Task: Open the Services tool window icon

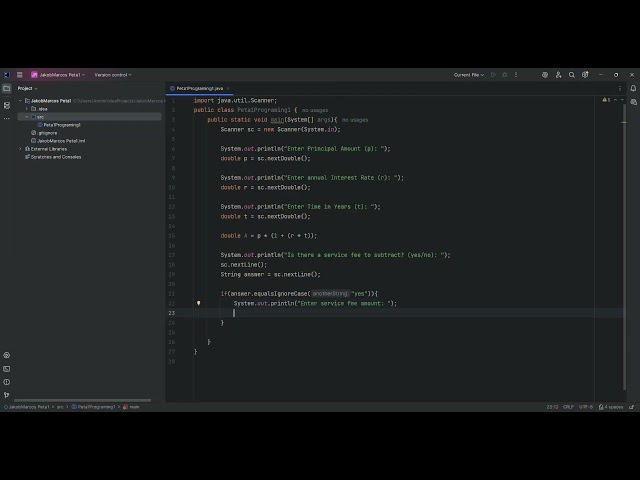Action: point(7,355)
